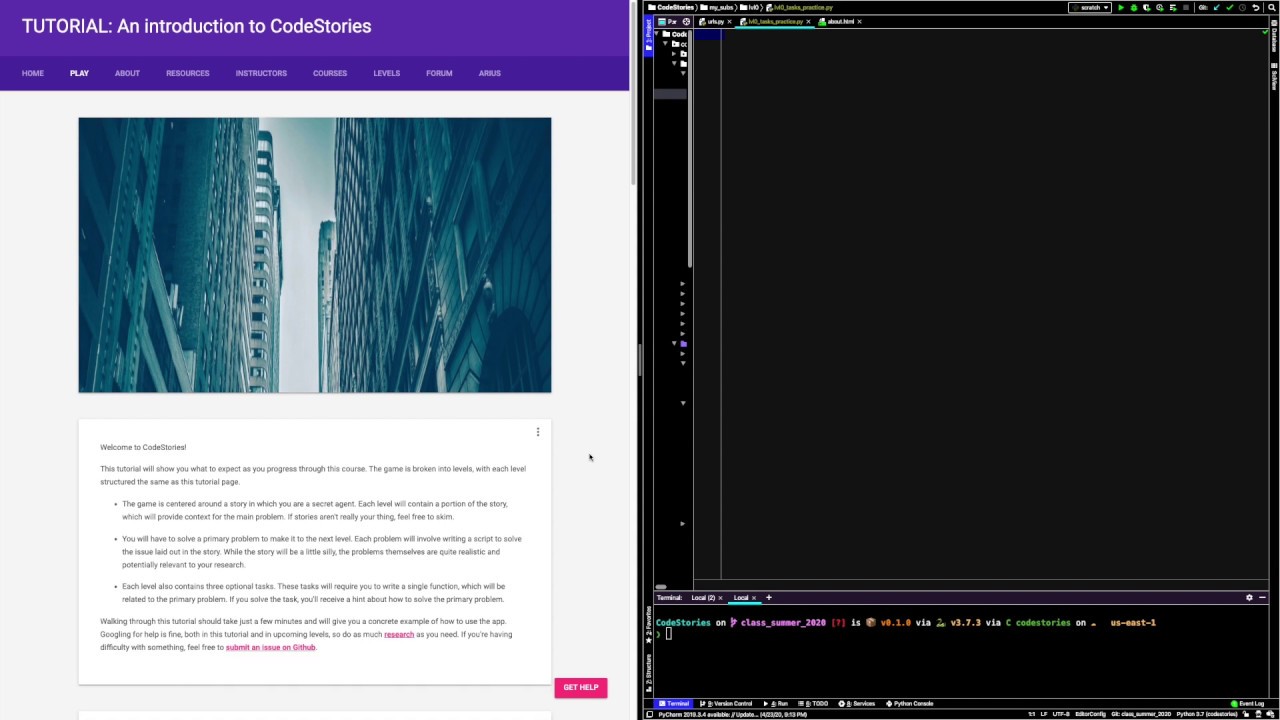Click the lock icon in PyCharm status bar
Screen dimensions: 1280x720
point(1246,714)
